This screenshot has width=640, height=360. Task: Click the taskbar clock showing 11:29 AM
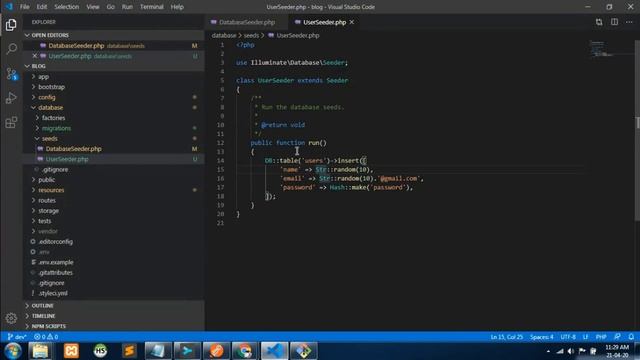617,351
